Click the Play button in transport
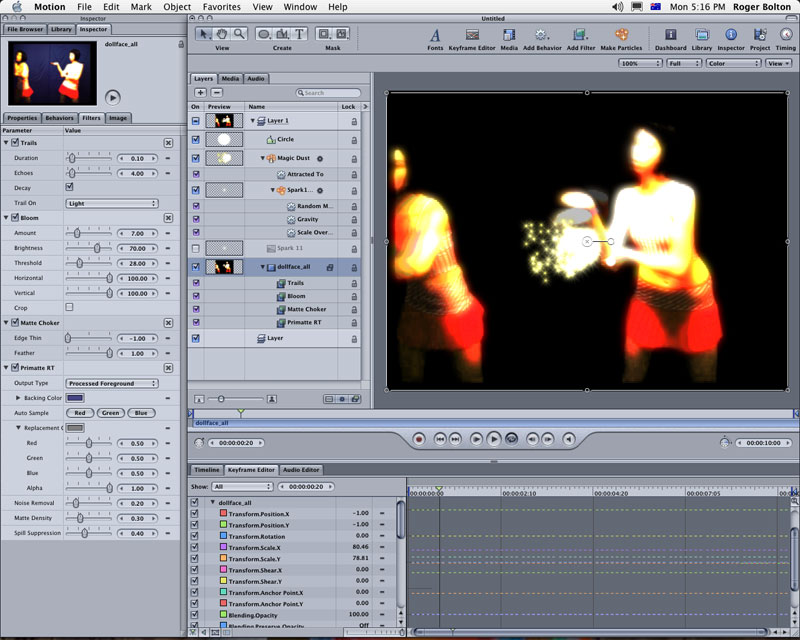Screen dimensions: 800x640 point(493,439)
